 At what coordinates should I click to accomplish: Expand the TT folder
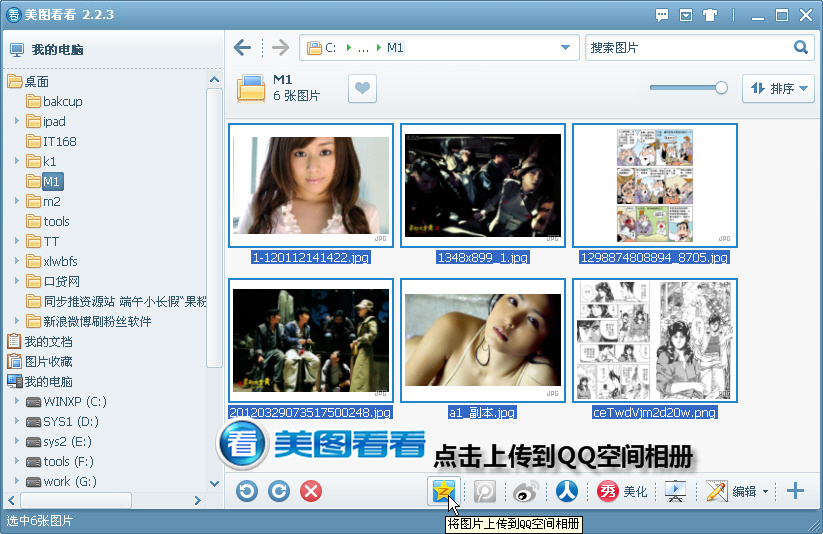(16, 241)
